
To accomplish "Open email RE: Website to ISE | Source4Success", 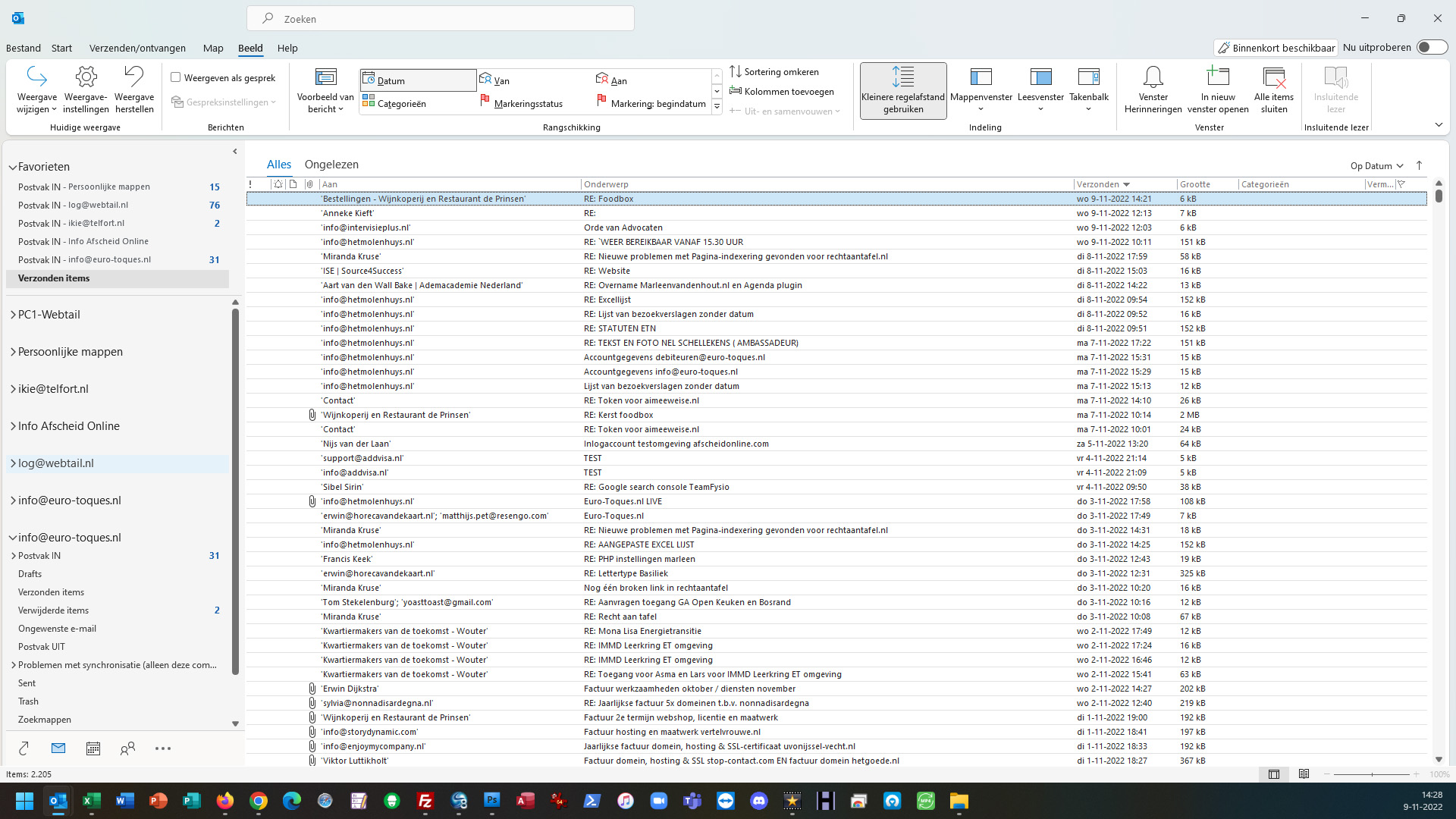I will click(x=836, y=271).
